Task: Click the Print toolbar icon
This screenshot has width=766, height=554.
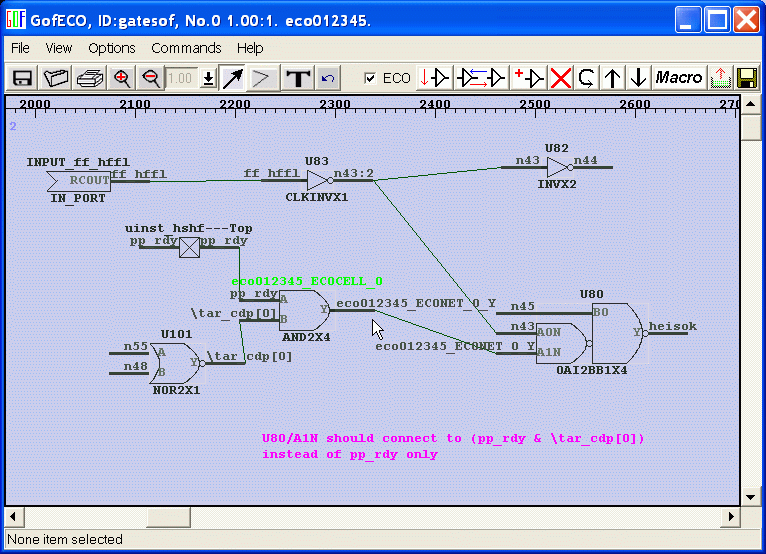Action: [x=90, y=78]
